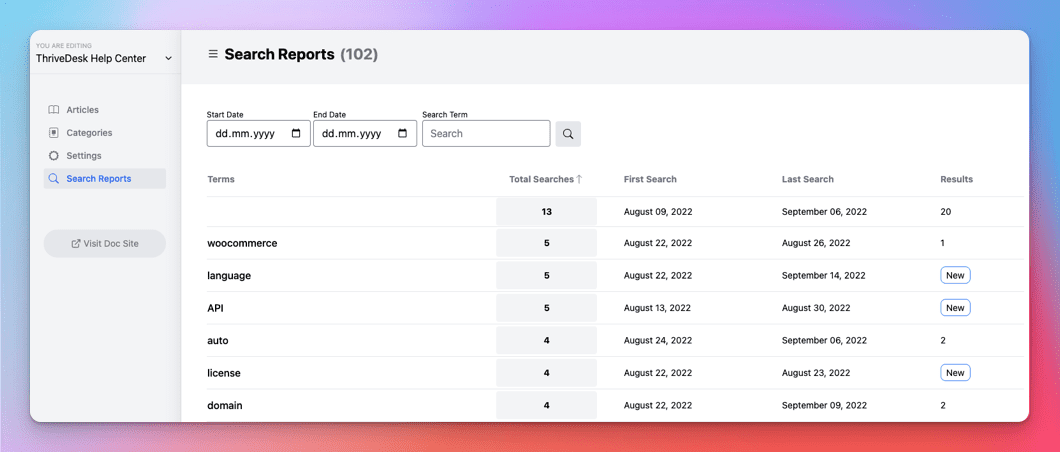Select the woocommerce search term row
Viewport: 1060px width, 452px height.
pos(615,243)
